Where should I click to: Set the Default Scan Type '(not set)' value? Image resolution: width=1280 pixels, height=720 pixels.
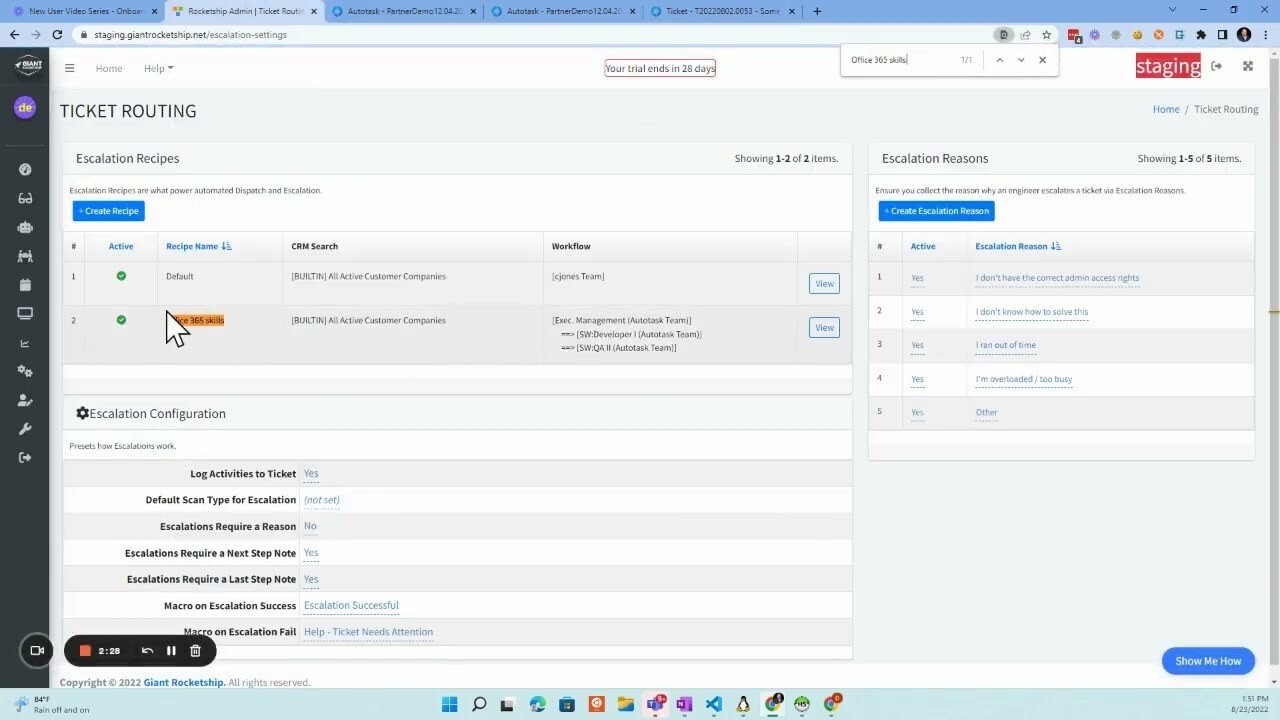point(321,500)
